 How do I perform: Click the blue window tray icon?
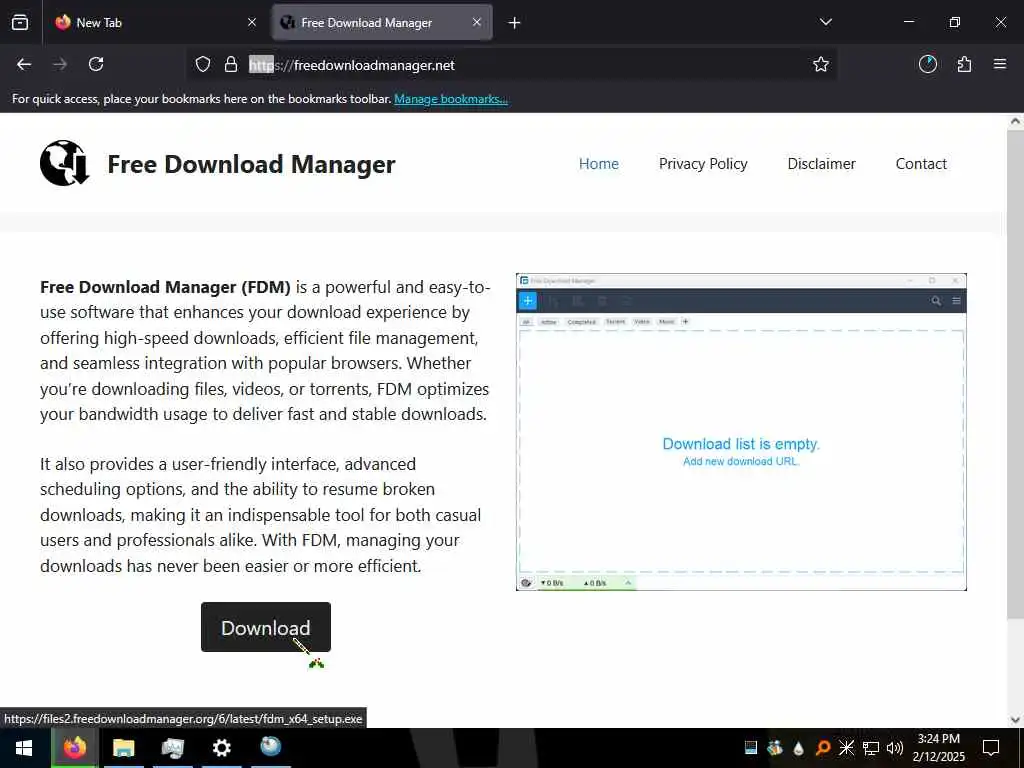[x=751, y=748]
